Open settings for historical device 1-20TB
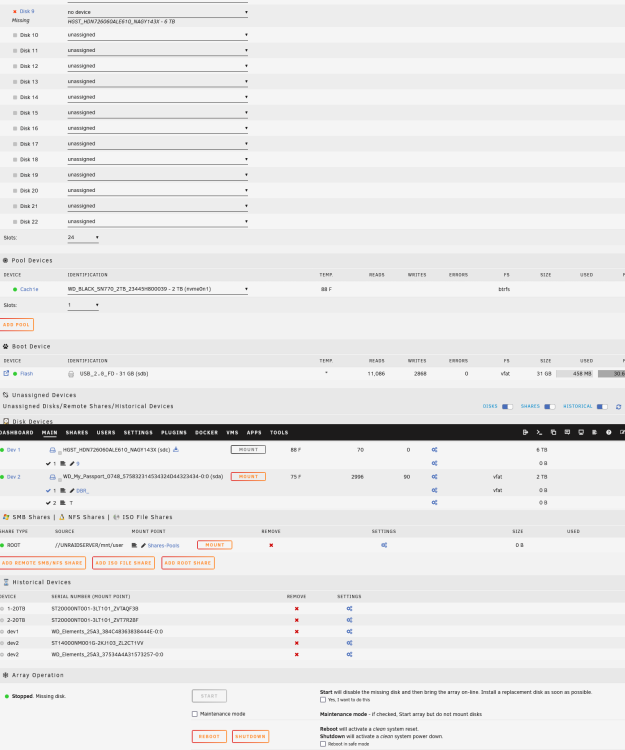 pos(350,609)
